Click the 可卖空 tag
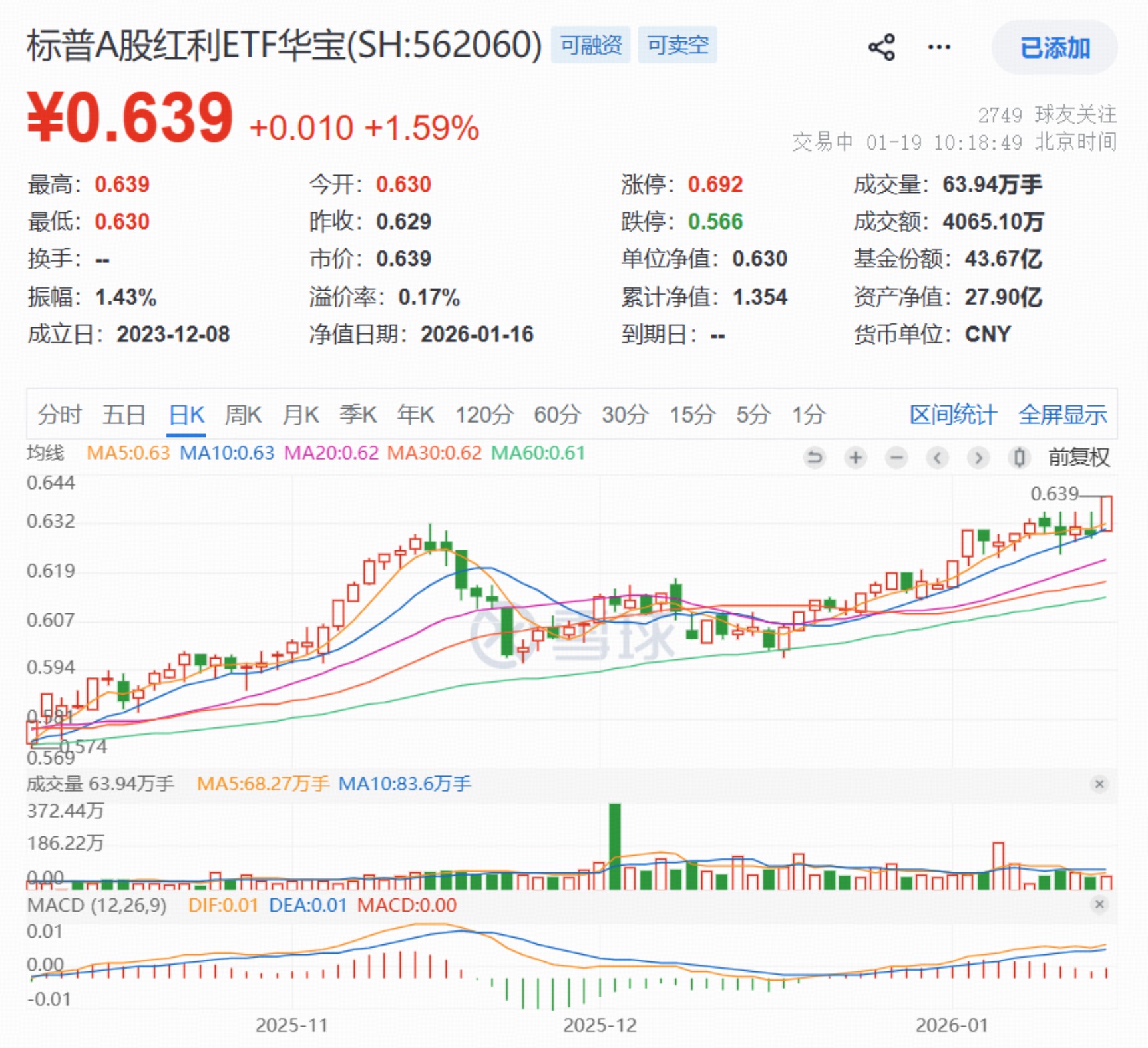The image size is (1148, 1048). coord(677,45)
